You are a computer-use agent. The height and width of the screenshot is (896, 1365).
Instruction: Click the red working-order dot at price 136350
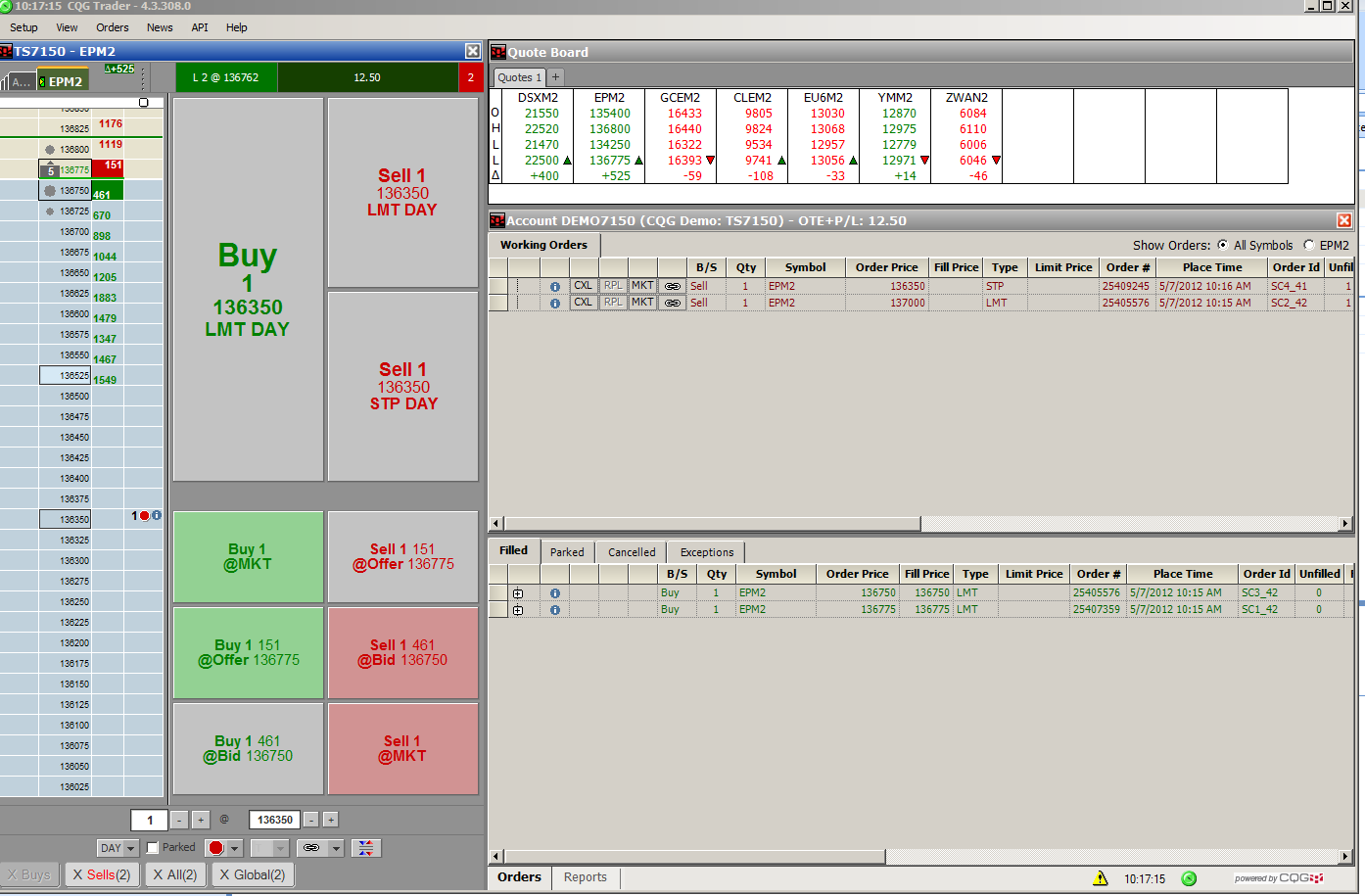click(145, 515)
